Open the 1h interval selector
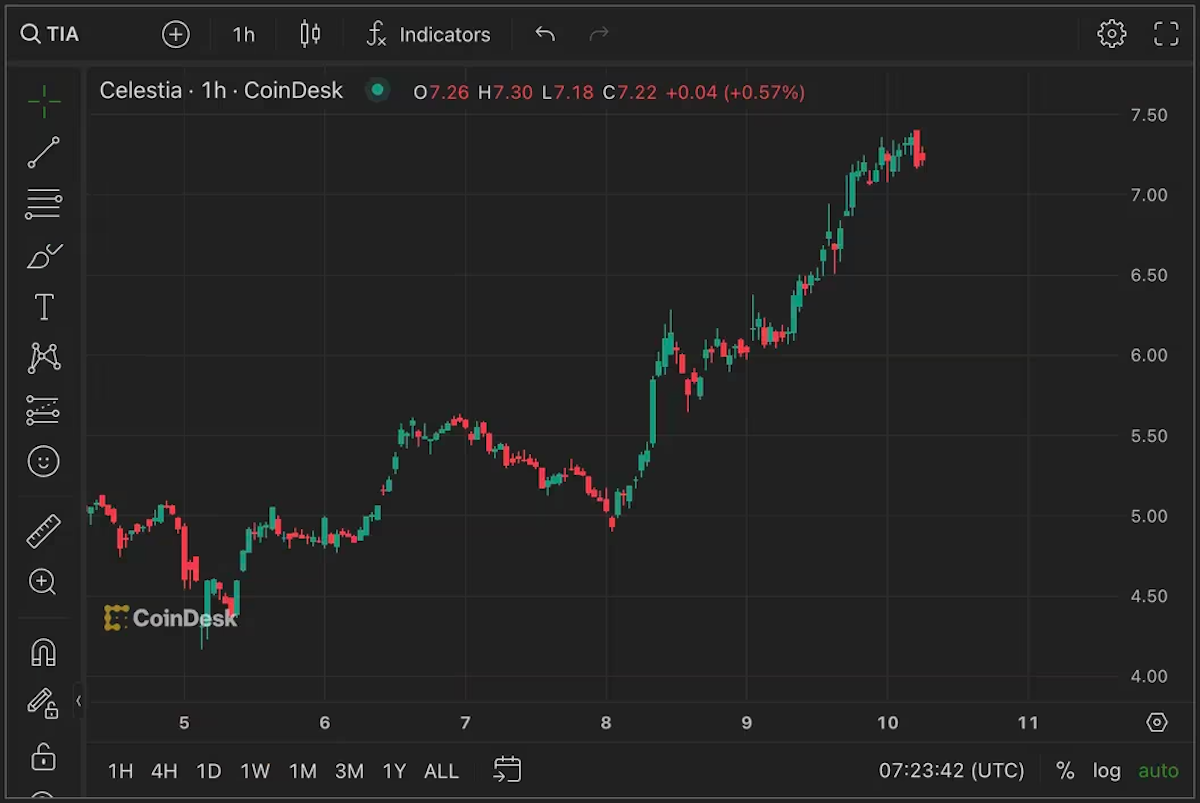This screenshot has width=1200, height=803. (244, 34)
